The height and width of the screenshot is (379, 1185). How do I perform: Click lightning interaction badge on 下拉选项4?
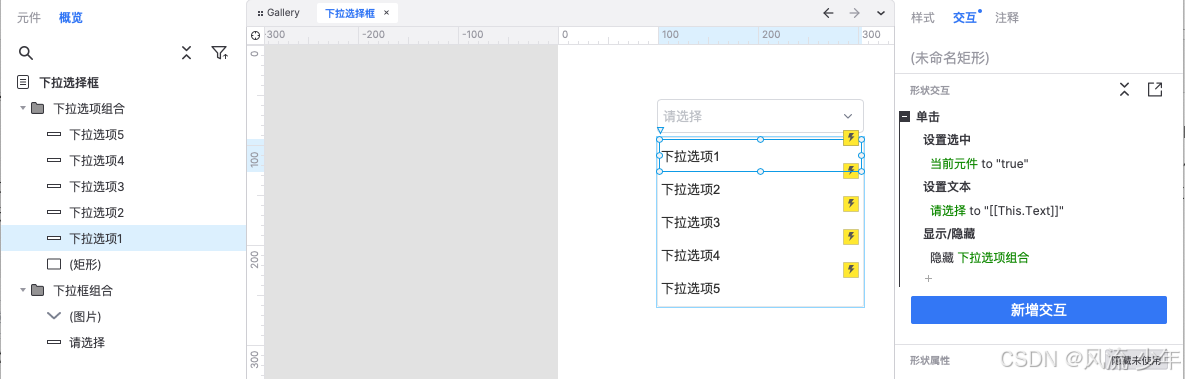tap(851, 237)
